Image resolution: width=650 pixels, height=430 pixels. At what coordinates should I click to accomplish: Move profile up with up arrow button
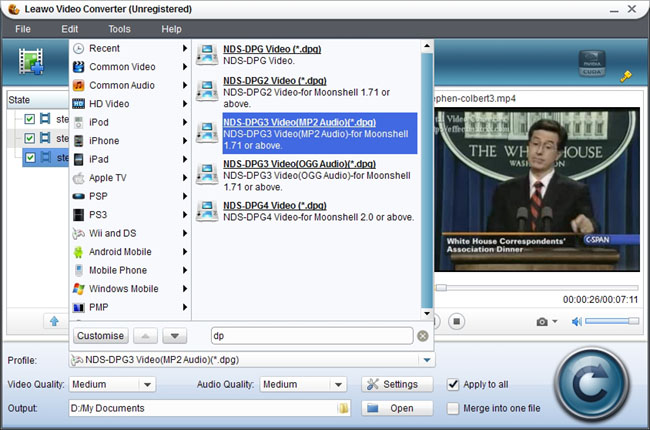click(145, 336)
